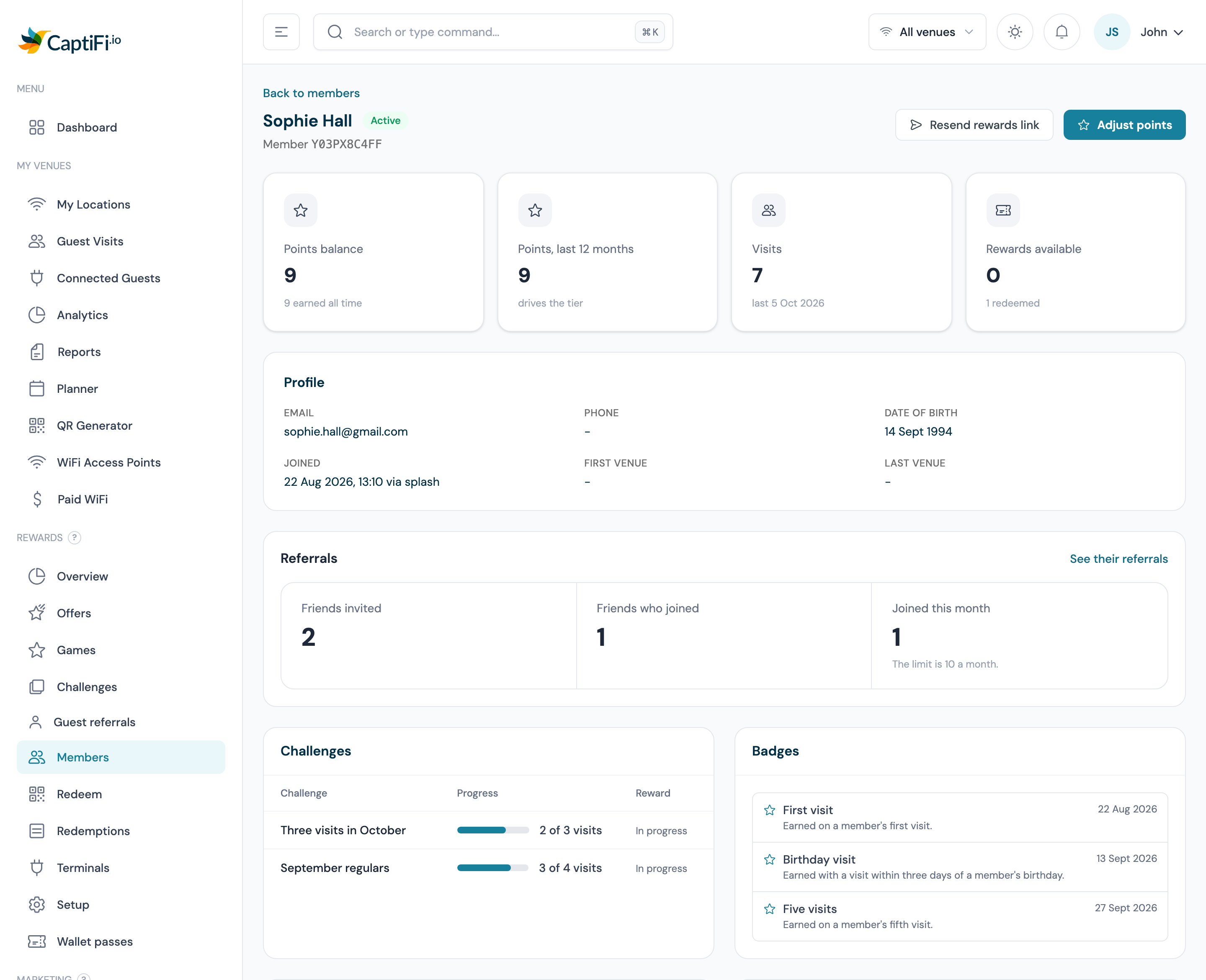Go to Challenges in sidebar
The image size is (1206, 980).
point(121,687)
